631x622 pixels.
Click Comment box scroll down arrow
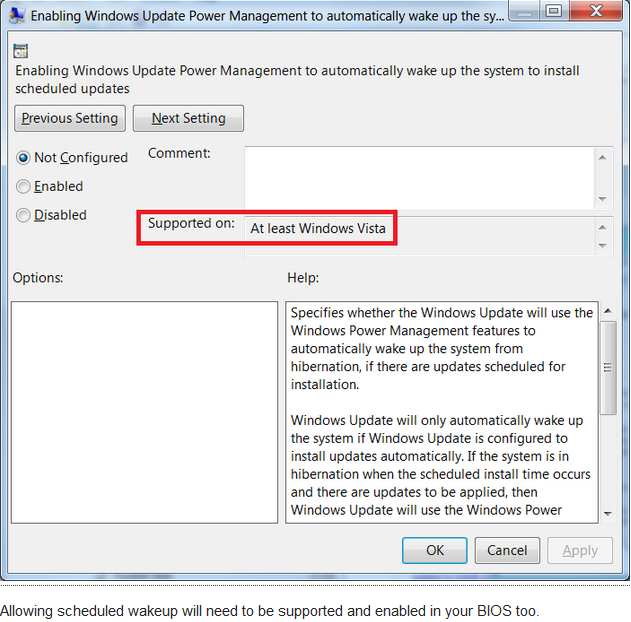pos(602,199)
